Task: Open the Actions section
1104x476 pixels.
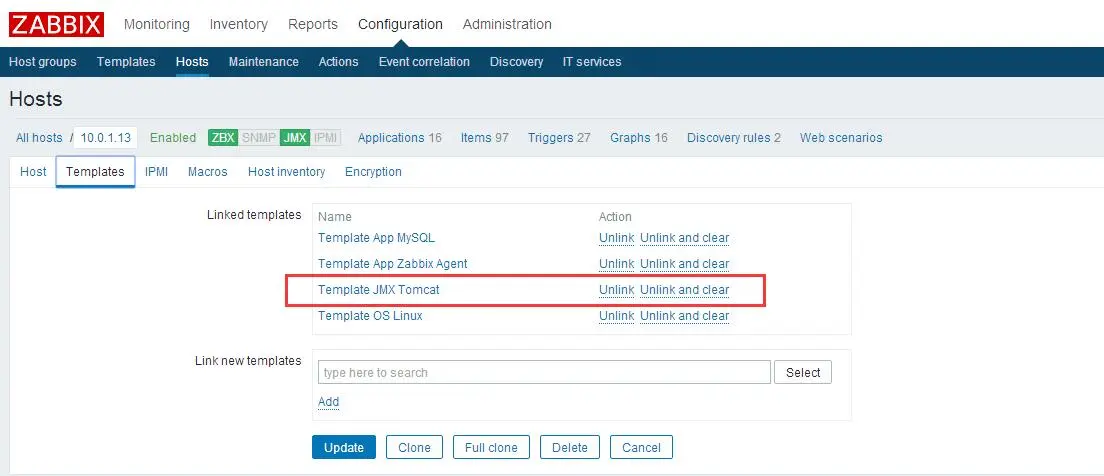Action: tap(338, 62)
